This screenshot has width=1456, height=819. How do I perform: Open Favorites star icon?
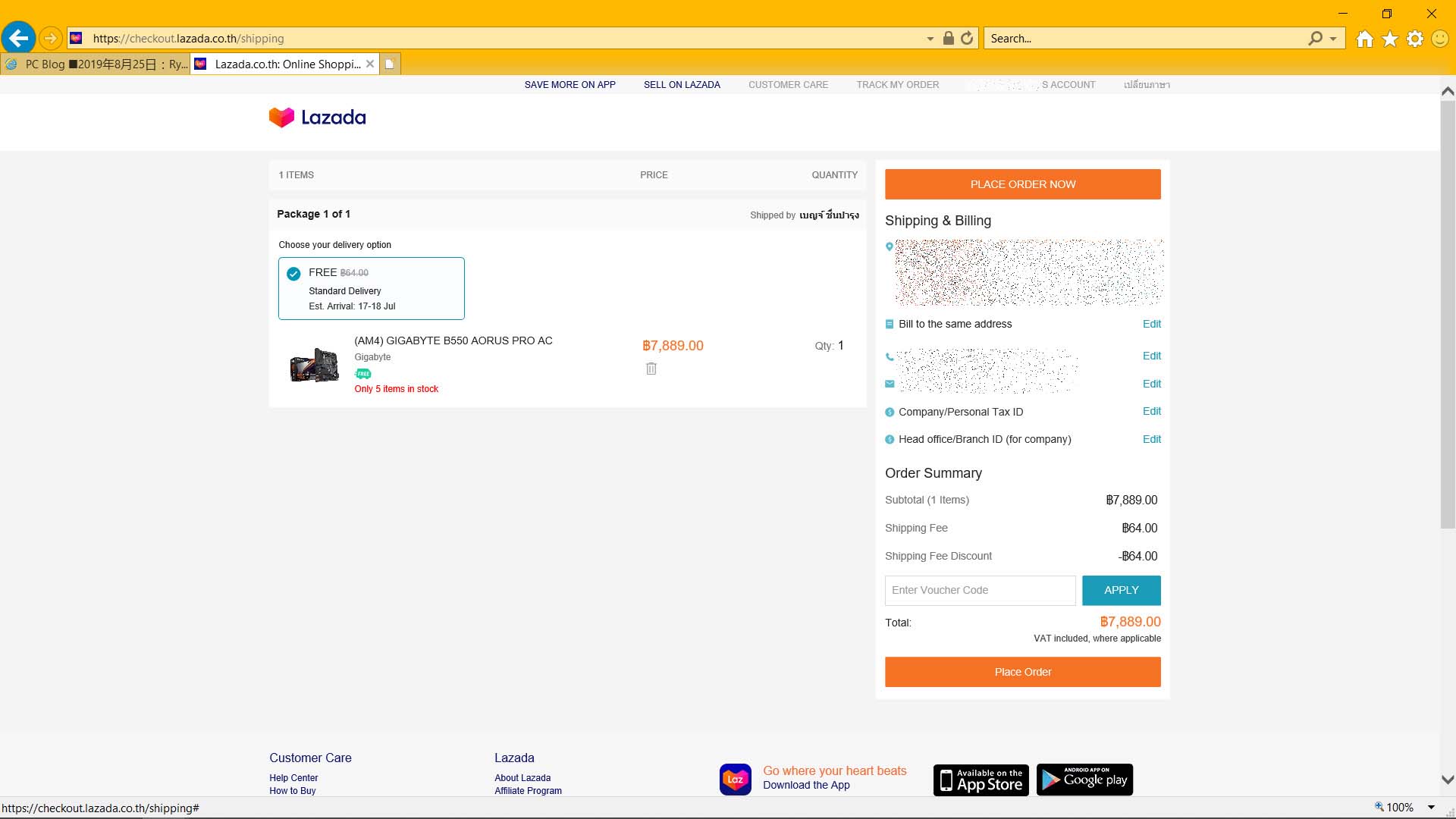tap(1390, 39)
